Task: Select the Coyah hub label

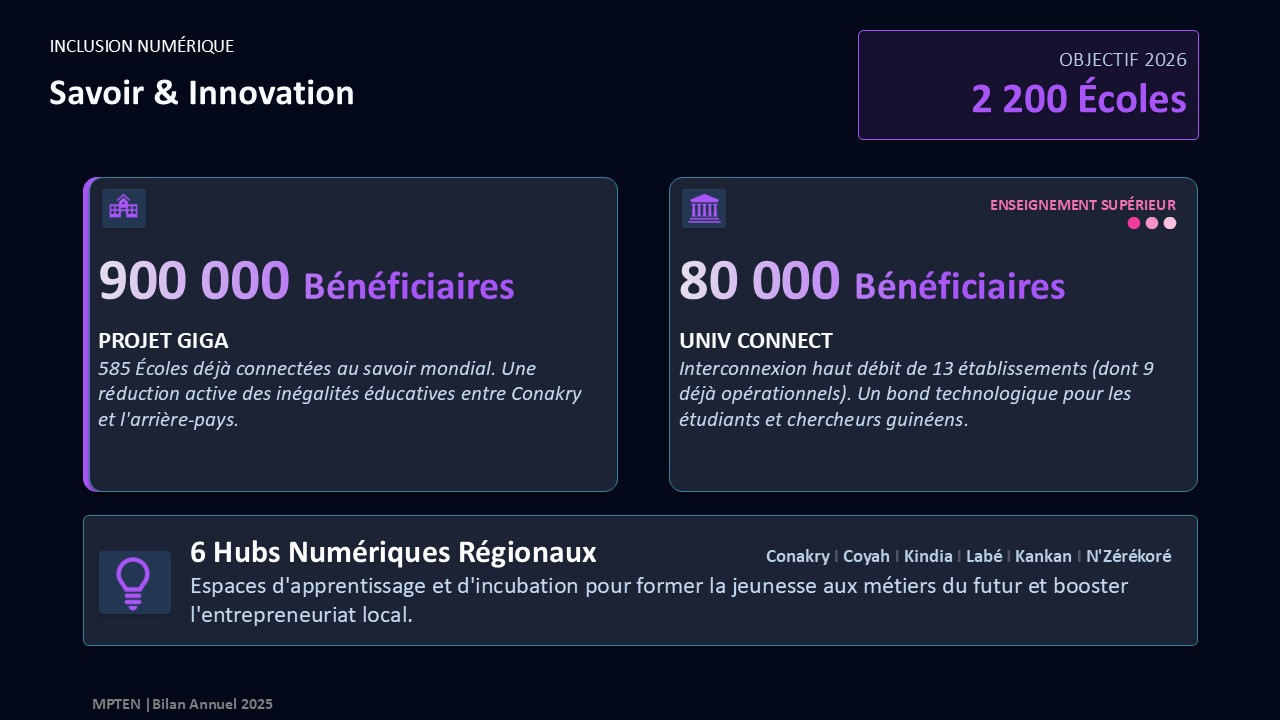Action: 866,556
